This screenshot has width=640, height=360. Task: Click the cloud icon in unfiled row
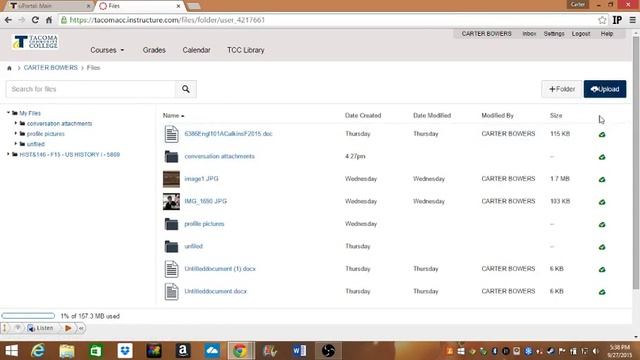pos(602,247)
